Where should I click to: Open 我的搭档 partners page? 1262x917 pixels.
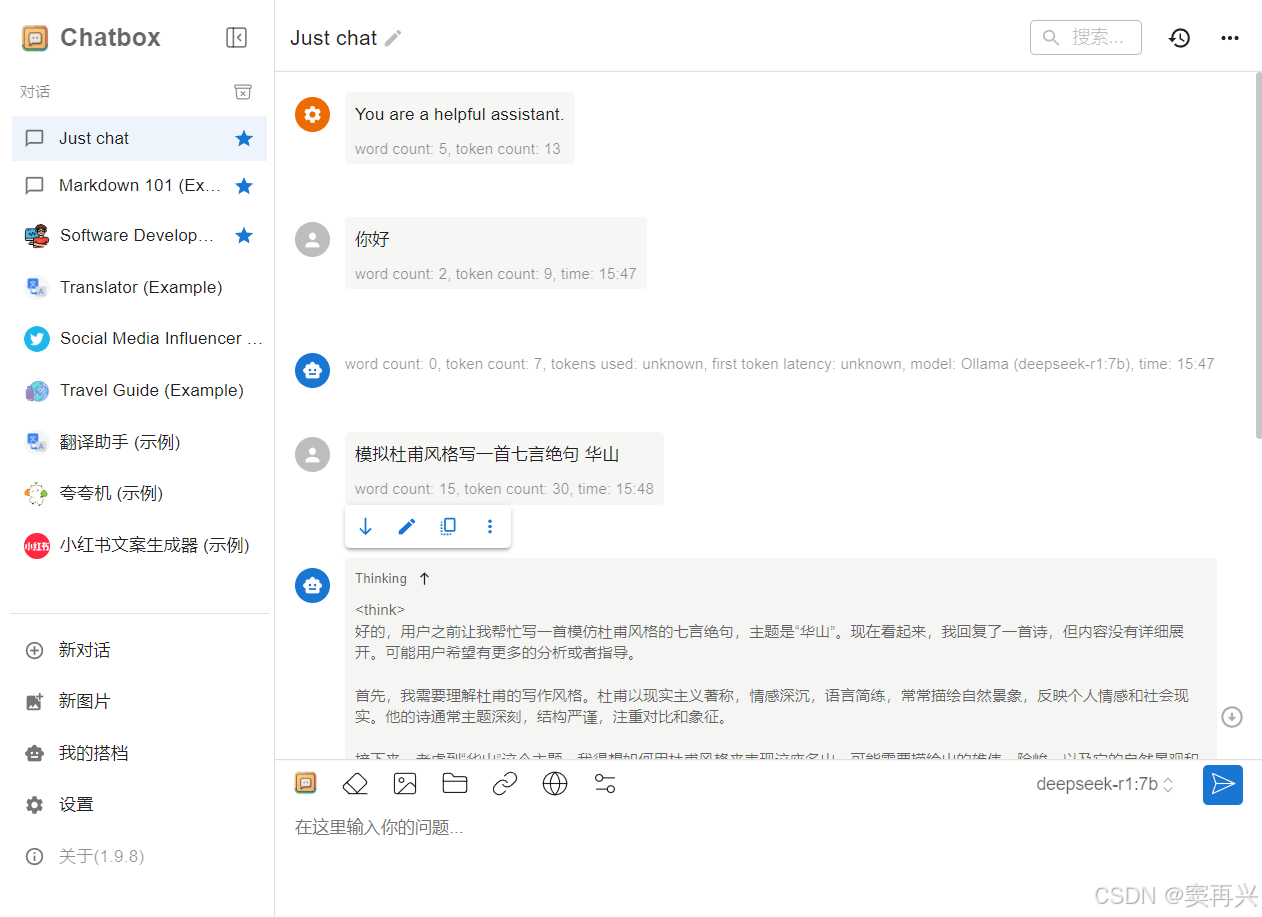click(x=139, y=753)
